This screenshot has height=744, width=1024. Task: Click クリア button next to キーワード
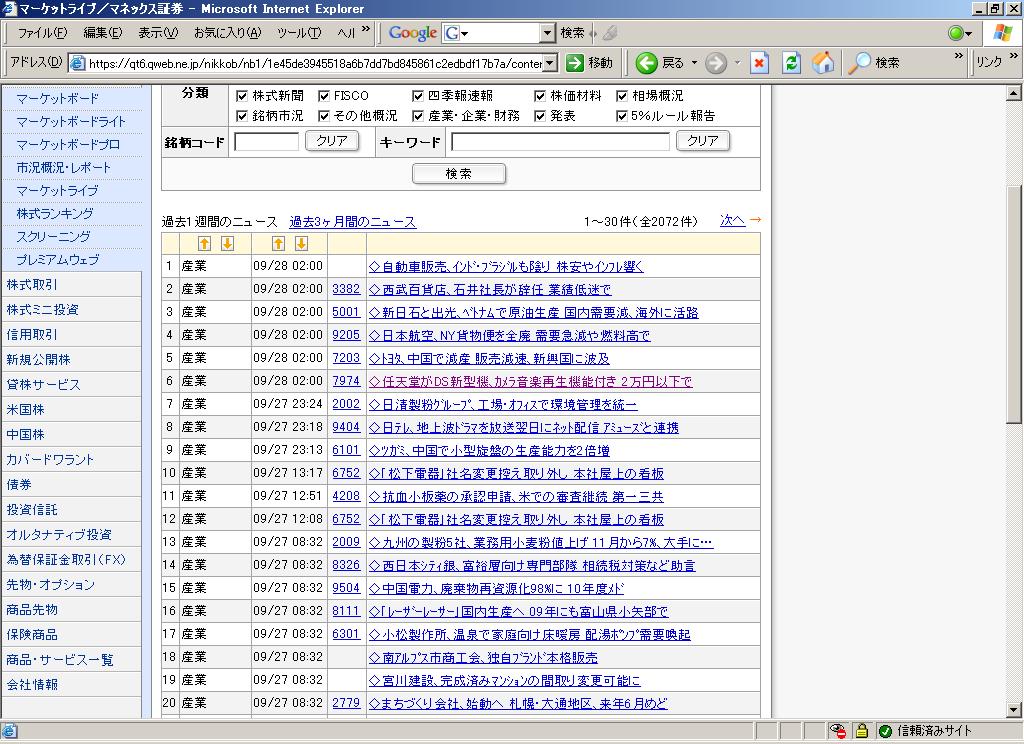coord(703,141)
